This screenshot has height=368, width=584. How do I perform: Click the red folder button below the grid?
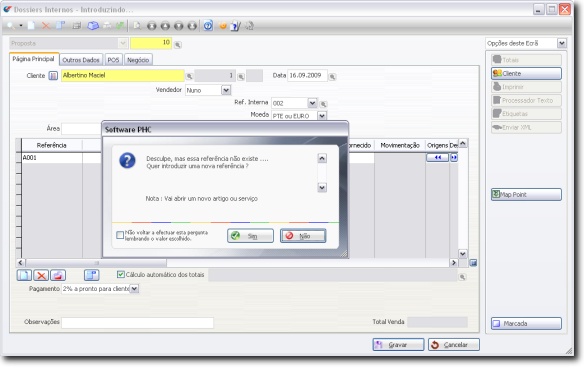pos(58,275)
